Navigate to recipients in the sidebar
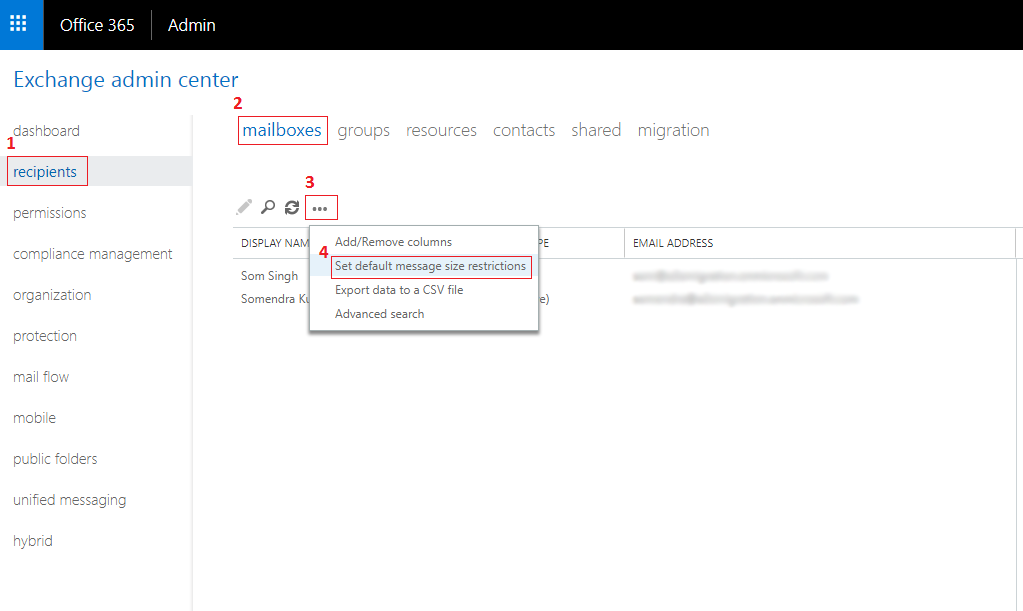The height and width of the screenshot is (611, 1023). [x=46, y=170]
